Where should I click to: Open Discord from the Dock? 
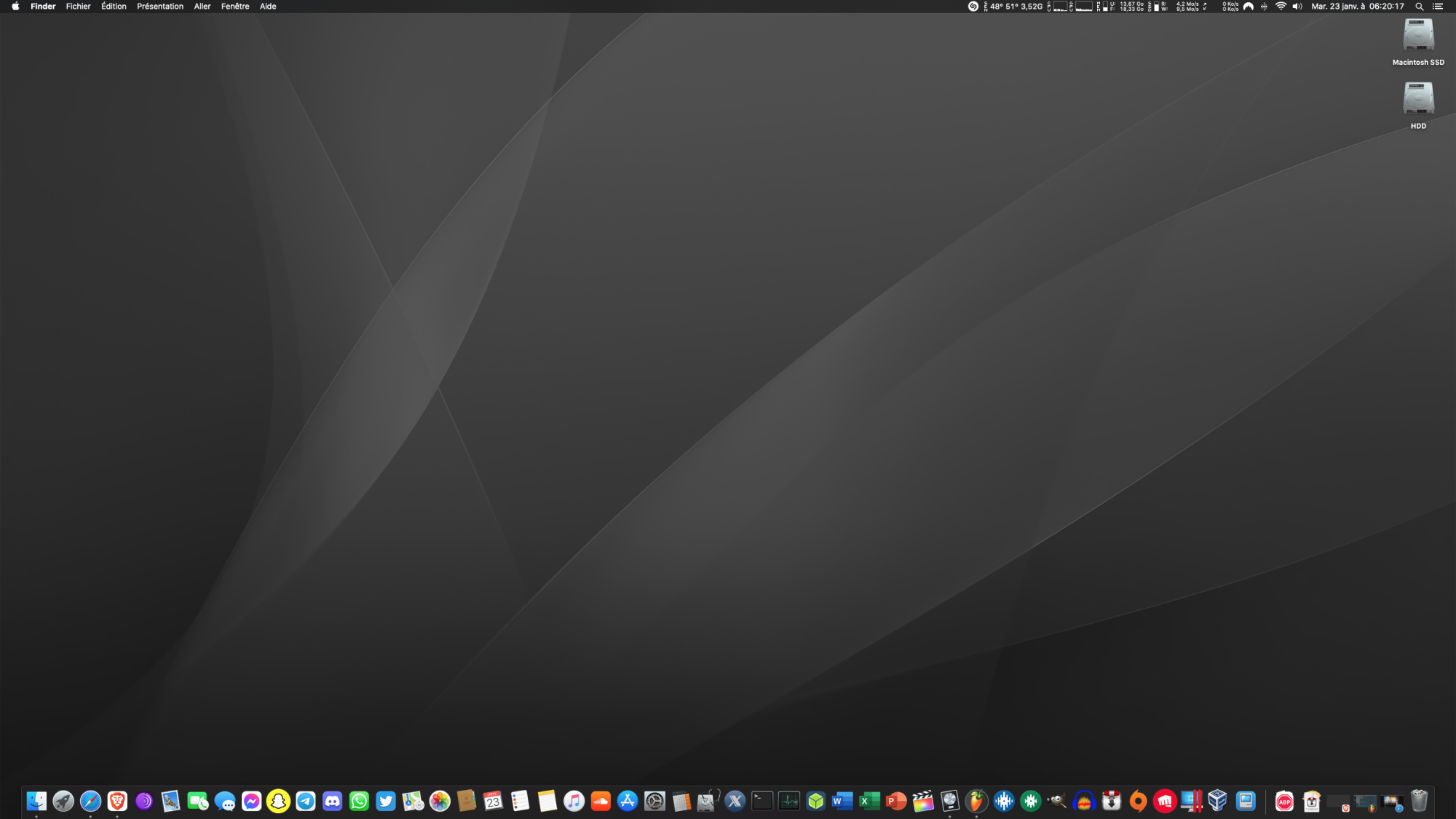[x=332, y=802]
